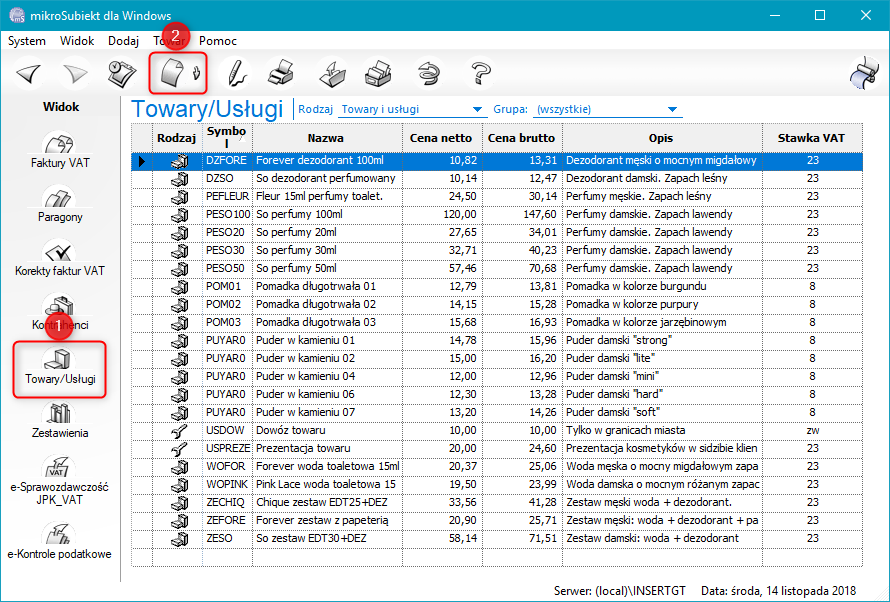Open the clipboard with clock toolbar icon
The image size is (890, 602).
121,74
